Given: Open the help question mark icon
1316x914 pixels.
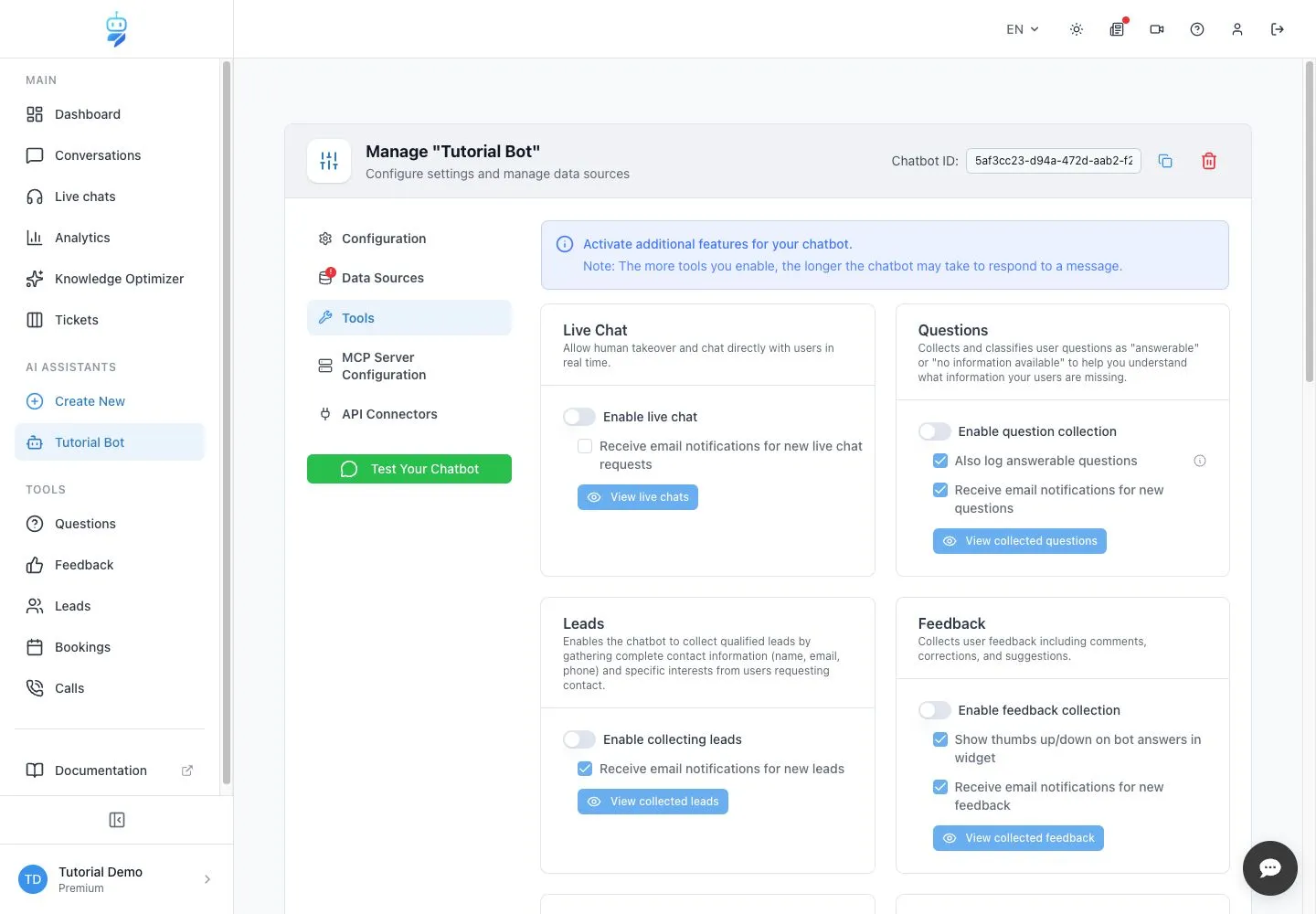Looking at the screenshot, I should [1197, 29].
